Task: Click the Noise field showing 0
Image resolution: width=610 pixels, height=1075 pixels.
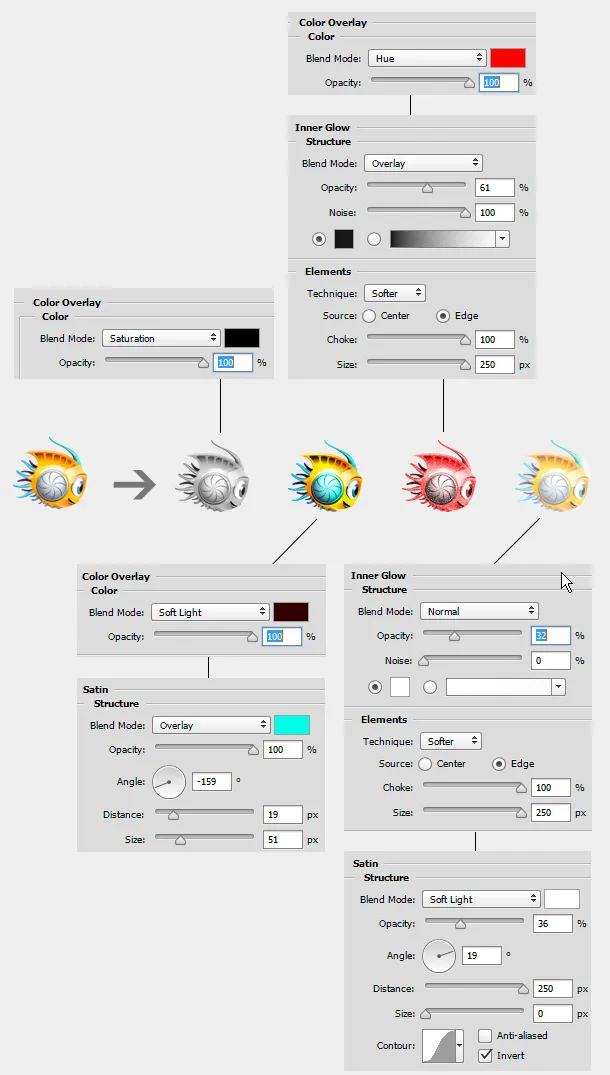Action: (551, 661)
